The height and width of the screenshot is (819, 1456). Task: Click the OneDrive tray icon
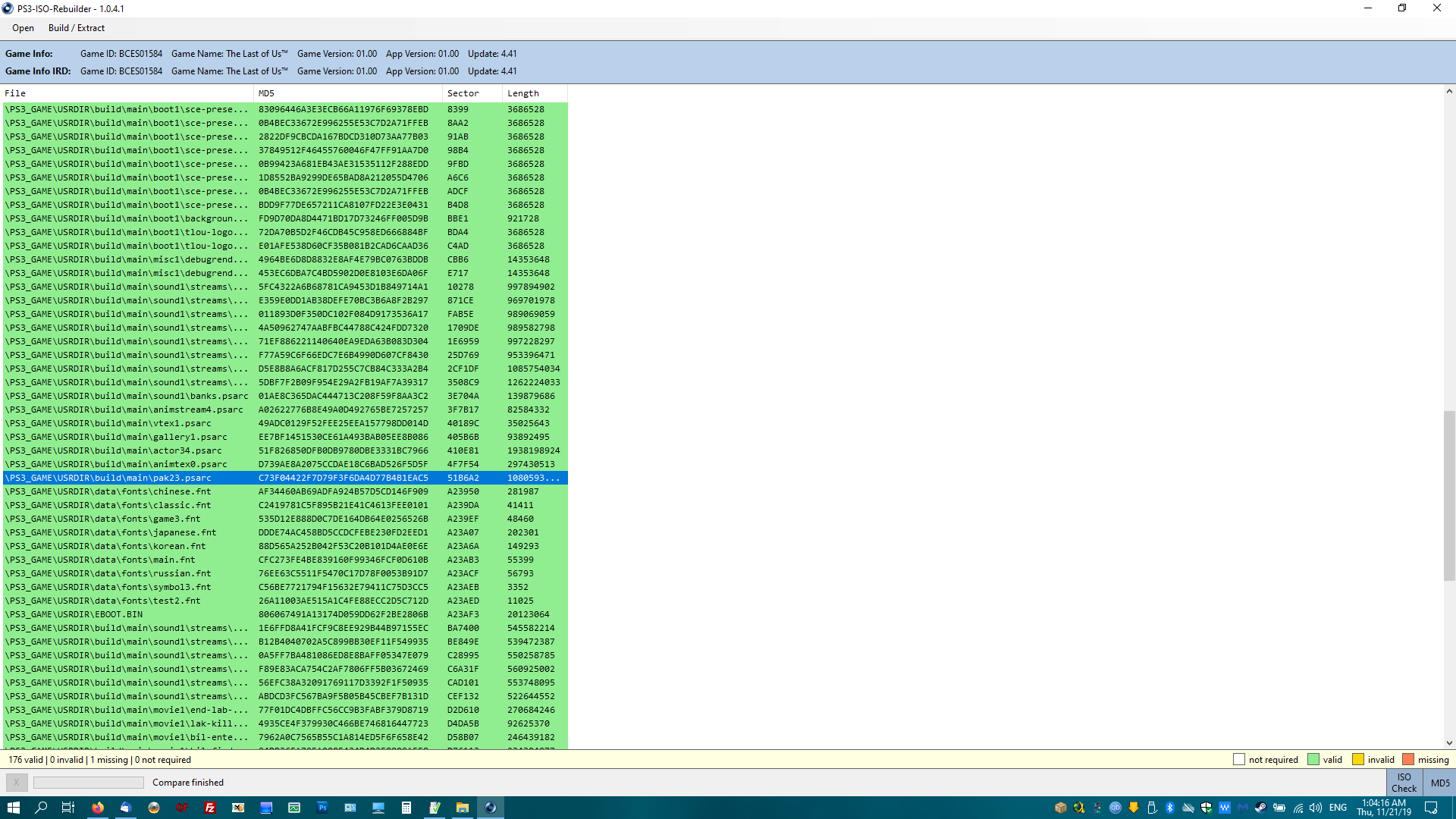pyautogui.click(x=1188, y=808)
